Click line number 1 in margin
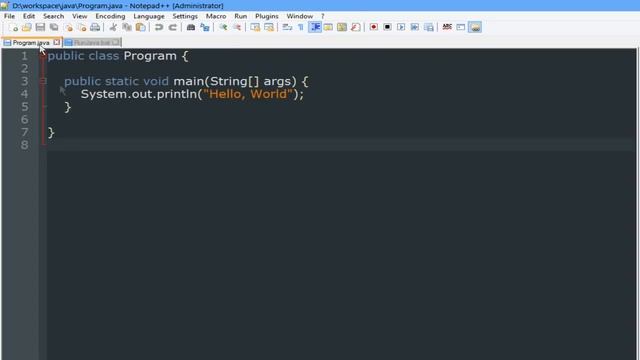 click(x=24, y=56)
